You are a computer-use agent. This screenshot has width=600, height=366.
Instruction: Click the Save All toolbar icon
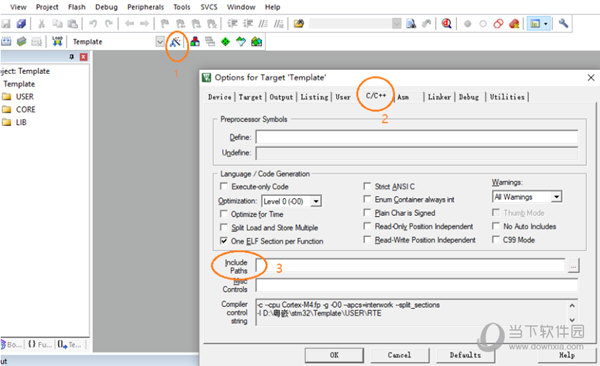pos(21,24)
